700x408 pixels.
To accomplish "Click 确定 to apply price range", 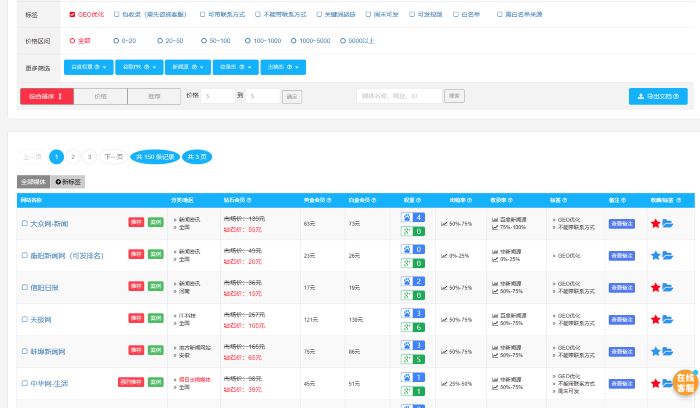I will tap(292, 96).
